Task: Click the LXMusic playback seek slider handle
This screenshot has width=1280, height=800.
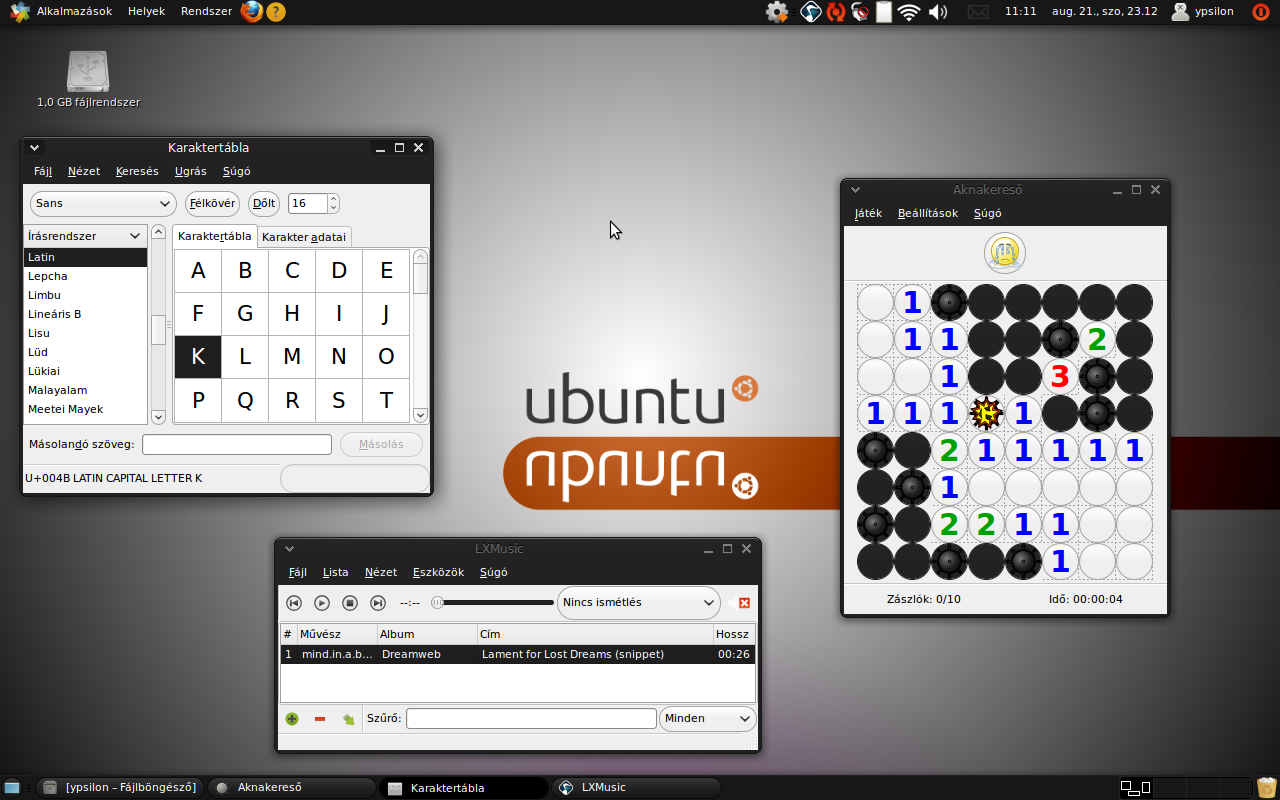Action: tap(437, 603)
